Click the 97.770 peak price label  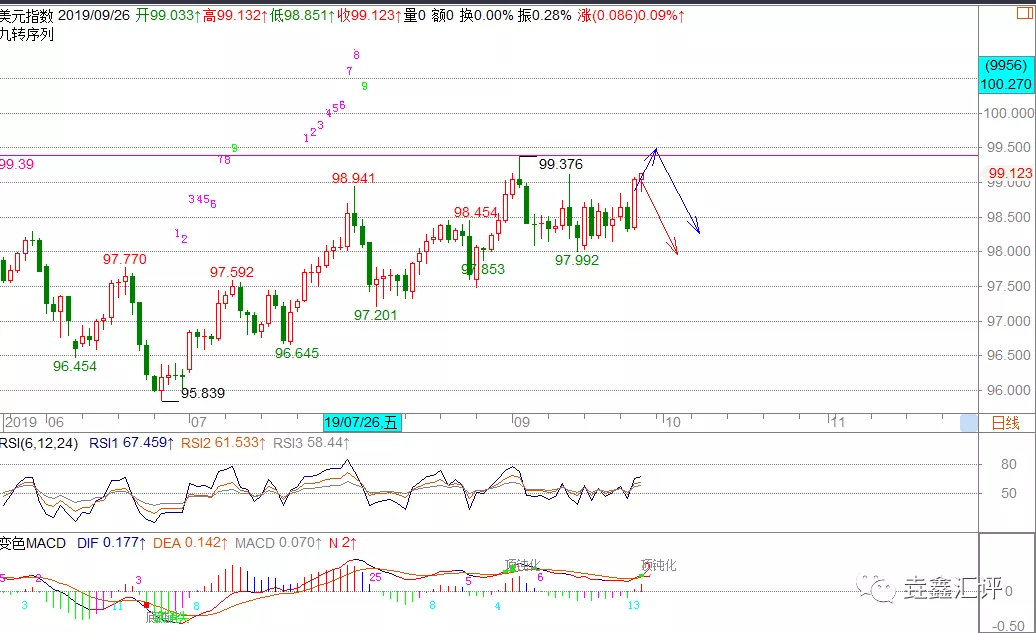pyautogui.click(x=125, y=259)
